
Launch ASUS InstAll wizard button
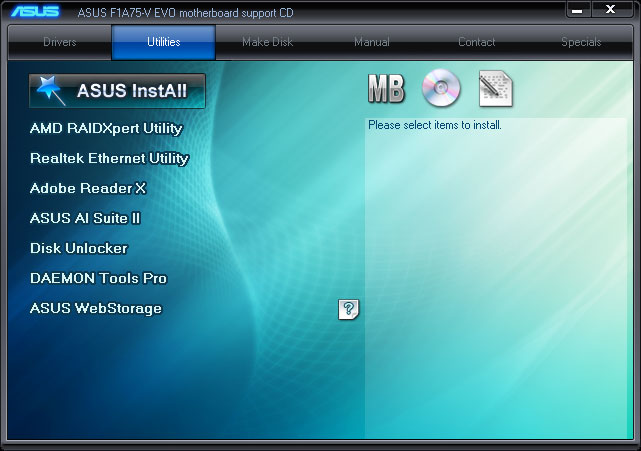coord(117,91)
